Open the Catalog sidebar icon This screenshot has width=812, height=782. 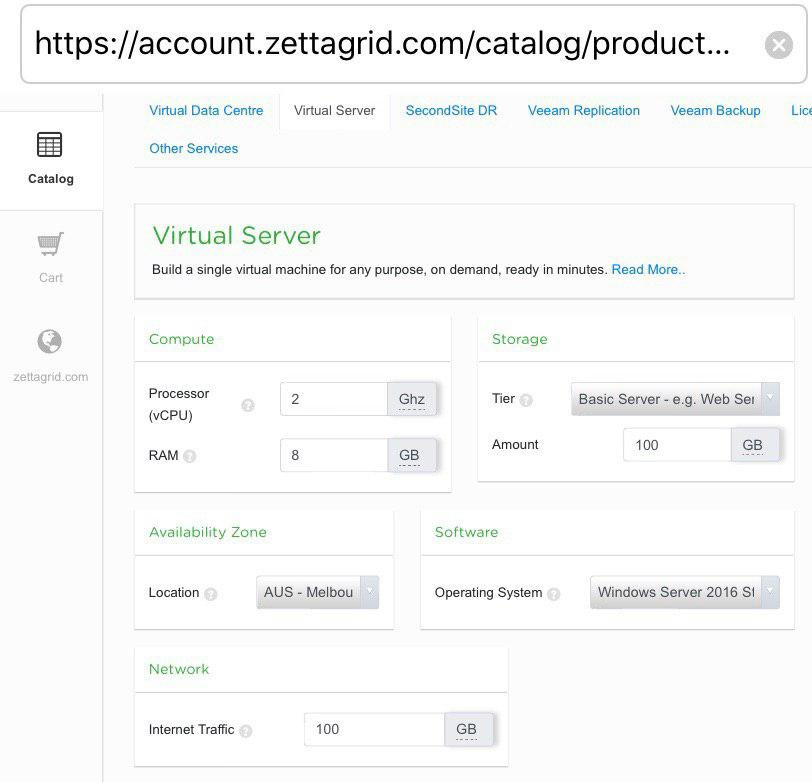coord(50,146)
